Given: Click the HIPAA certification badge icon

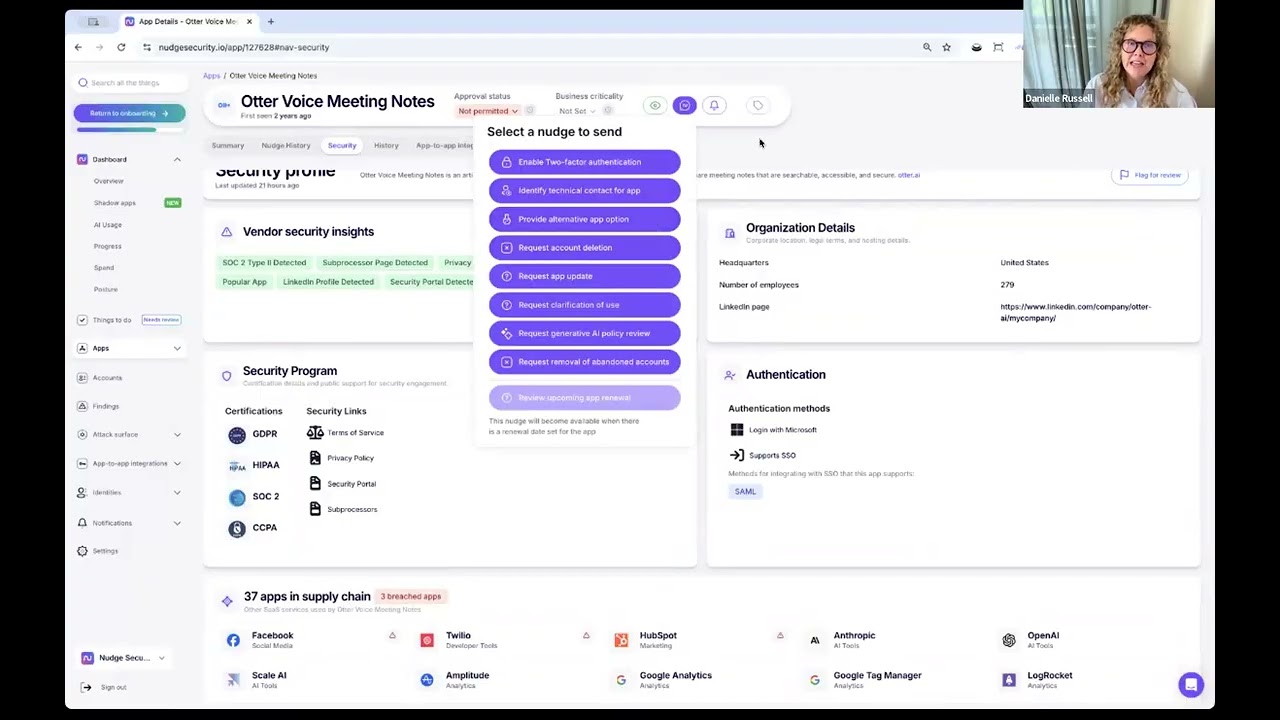Looking at the screenshot, I should tap(237, 466).
